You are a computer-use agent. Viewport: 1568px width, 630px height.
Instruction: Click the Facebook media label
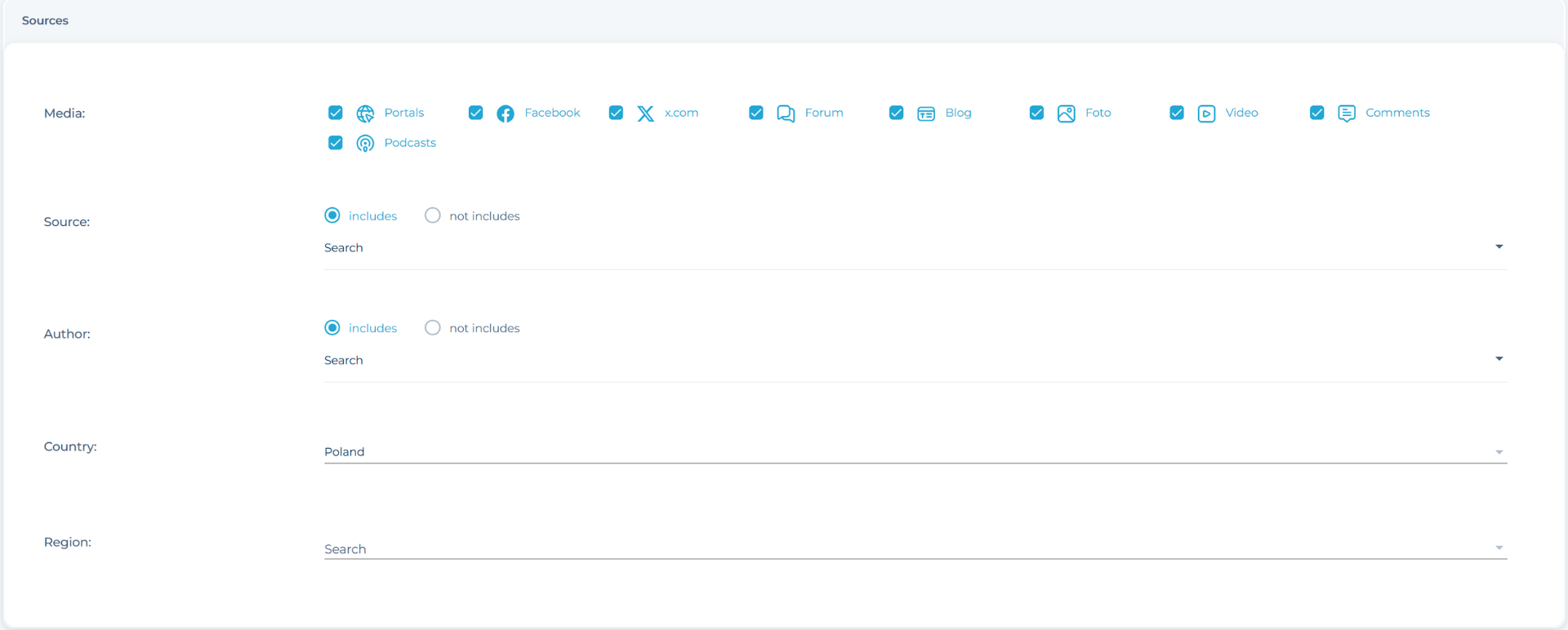552,113
